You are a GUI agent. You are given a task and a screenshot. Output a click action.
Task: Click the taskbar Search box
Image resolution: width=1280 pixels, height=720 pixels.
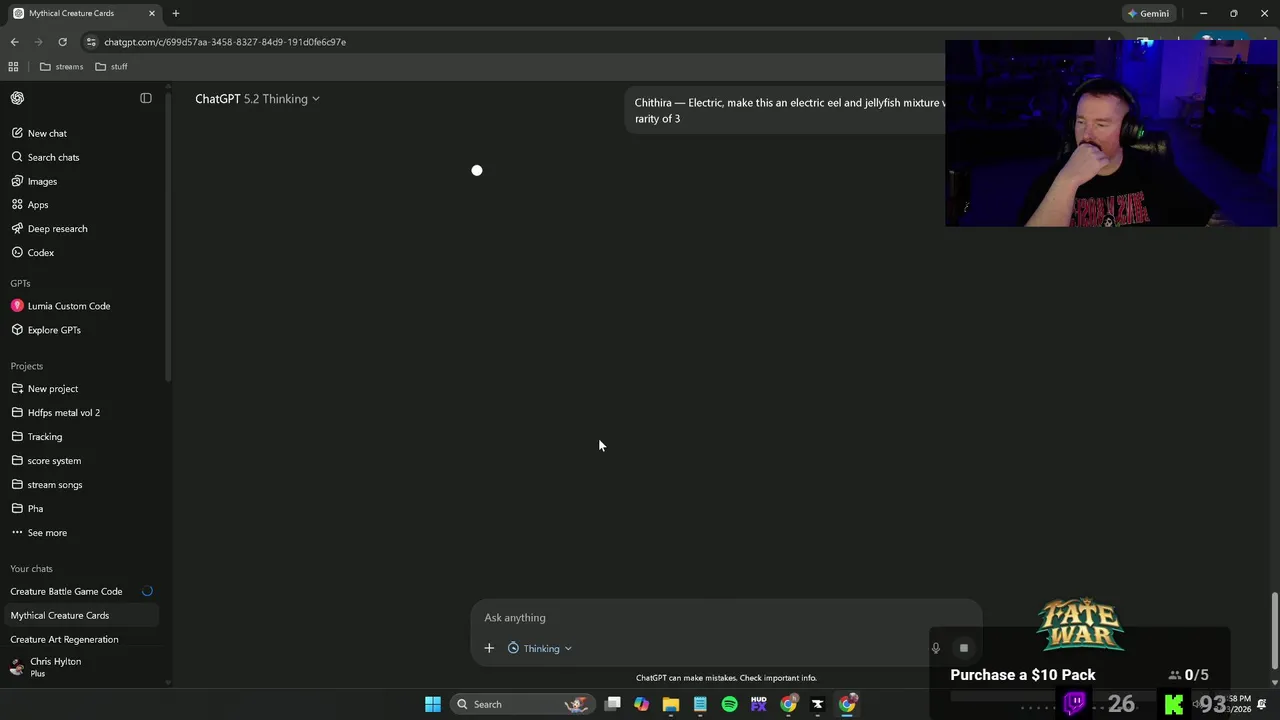[522, 704]
